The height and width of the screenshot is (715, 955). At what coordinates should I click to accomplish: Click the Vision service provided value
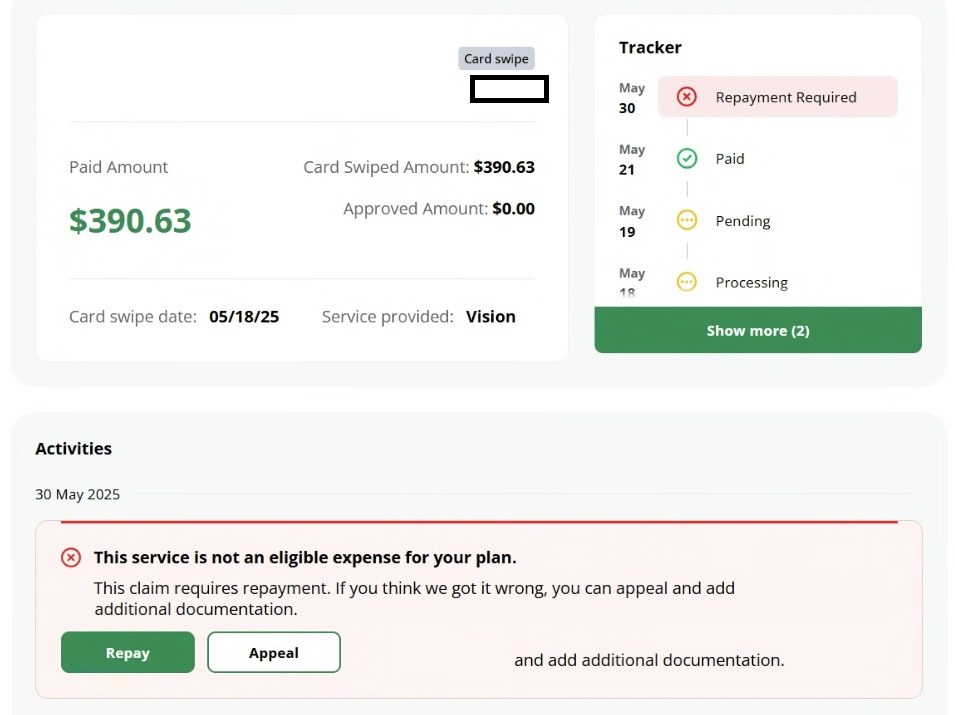[x=490, y=317]
